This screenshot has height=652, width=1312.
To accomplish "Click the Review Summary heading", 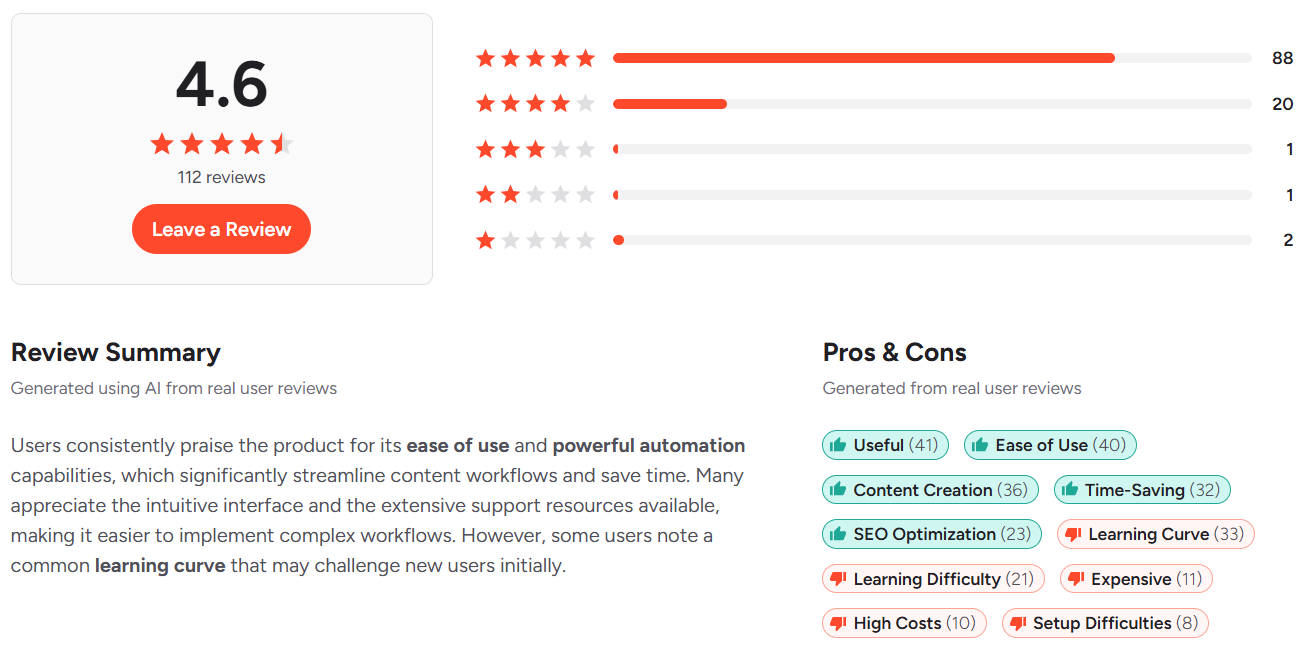I will tap(115, 352).
